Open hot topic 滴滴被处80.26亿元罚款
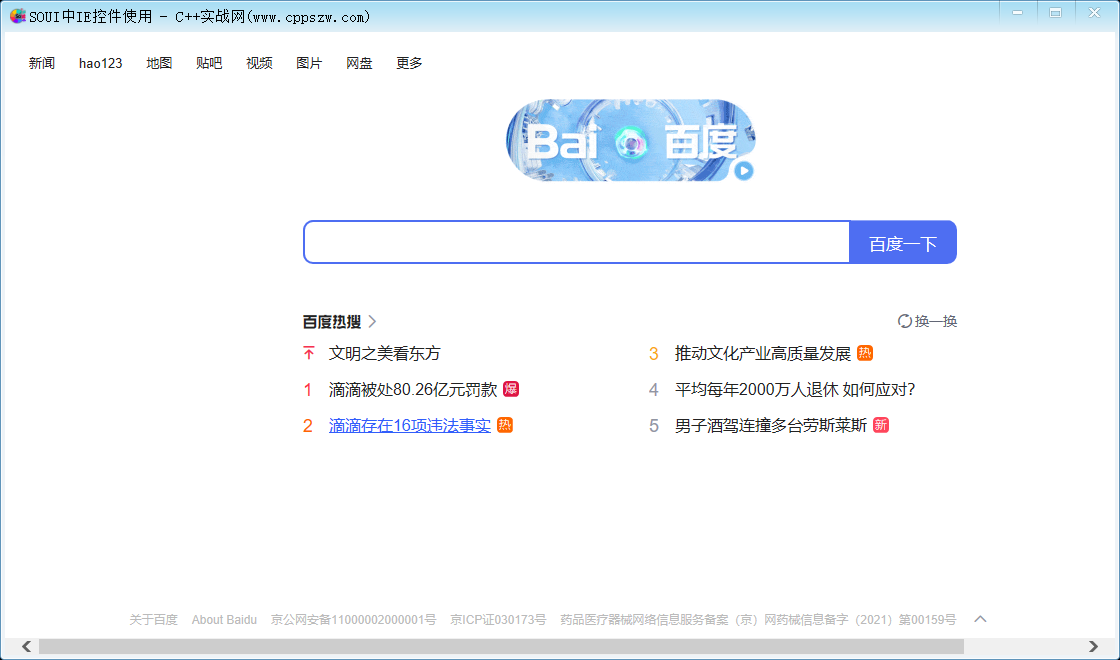 [x=413, y=389]
